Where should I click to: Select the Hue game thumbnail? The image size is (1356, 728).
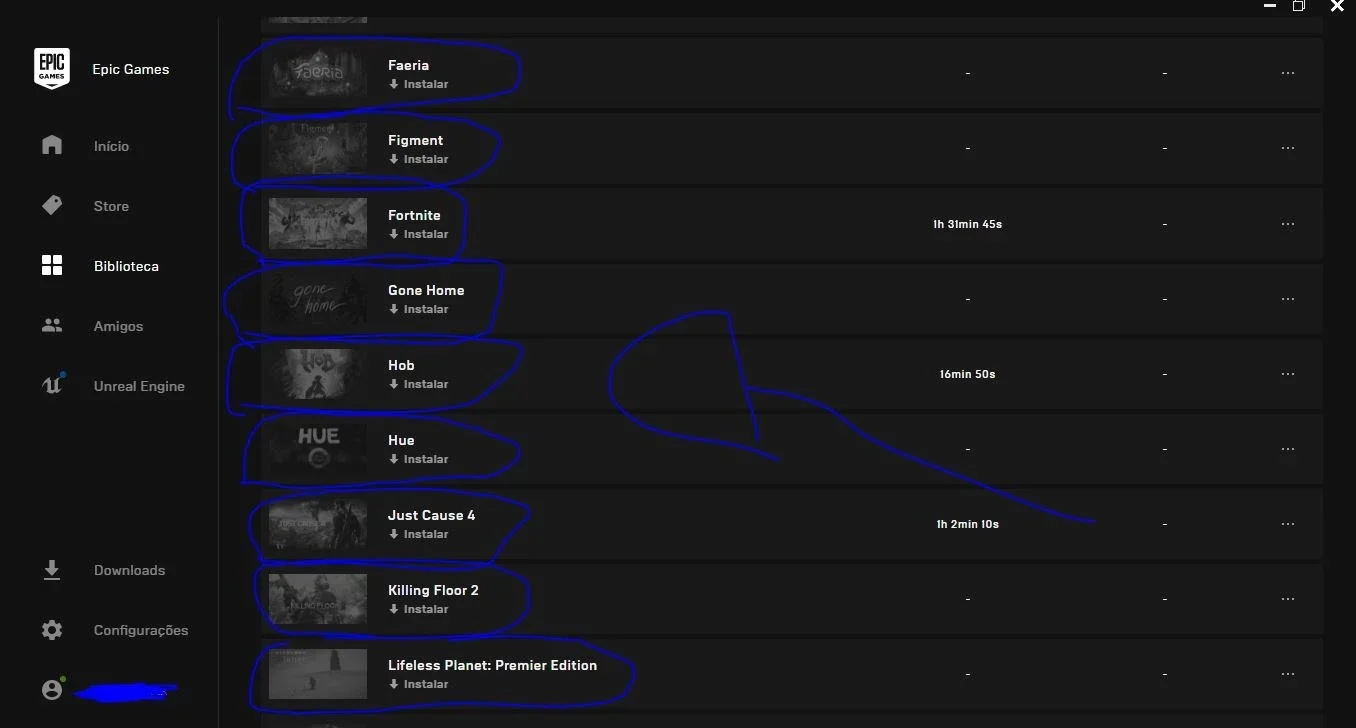coord(318,449)
